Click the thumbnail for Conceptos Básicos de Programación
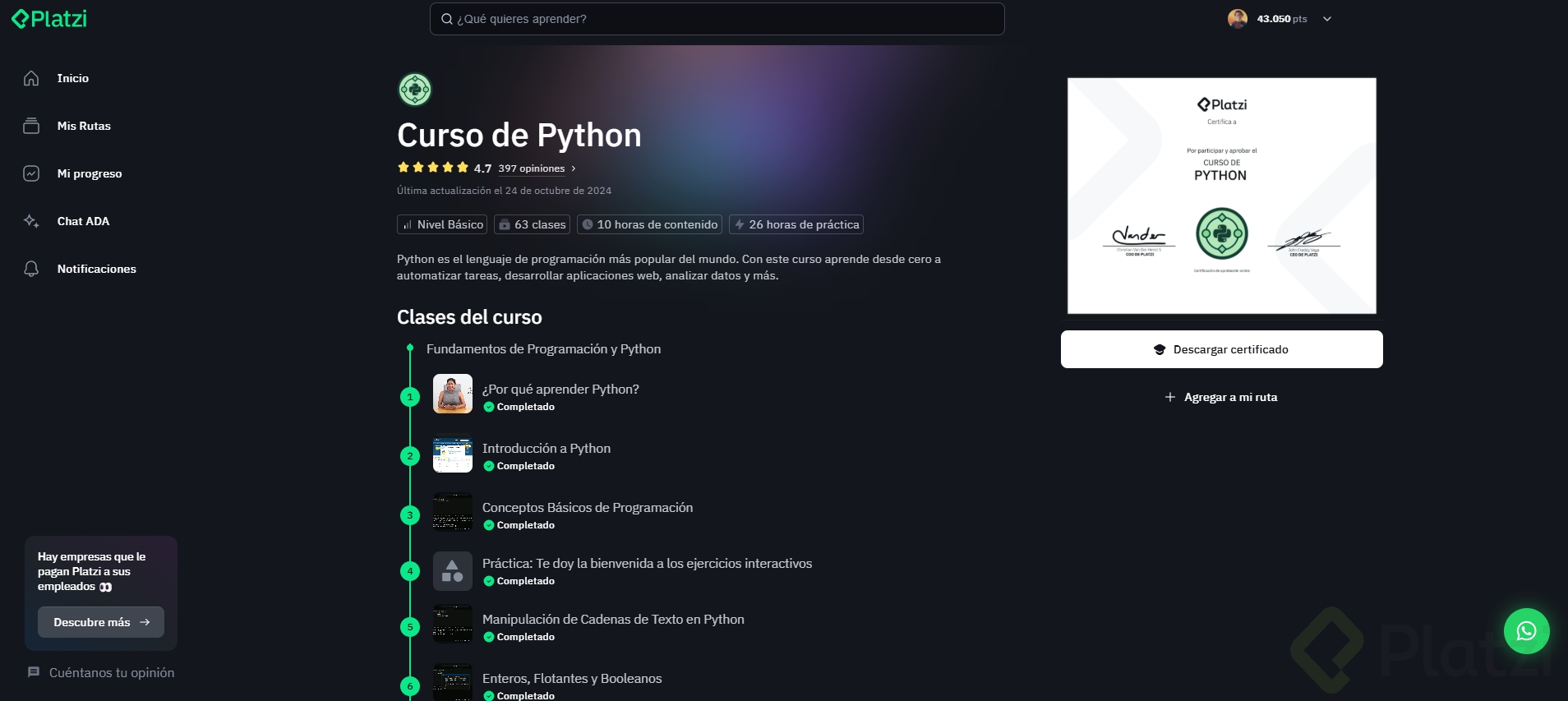This screenshot has height=701, width=1568. 453,512
